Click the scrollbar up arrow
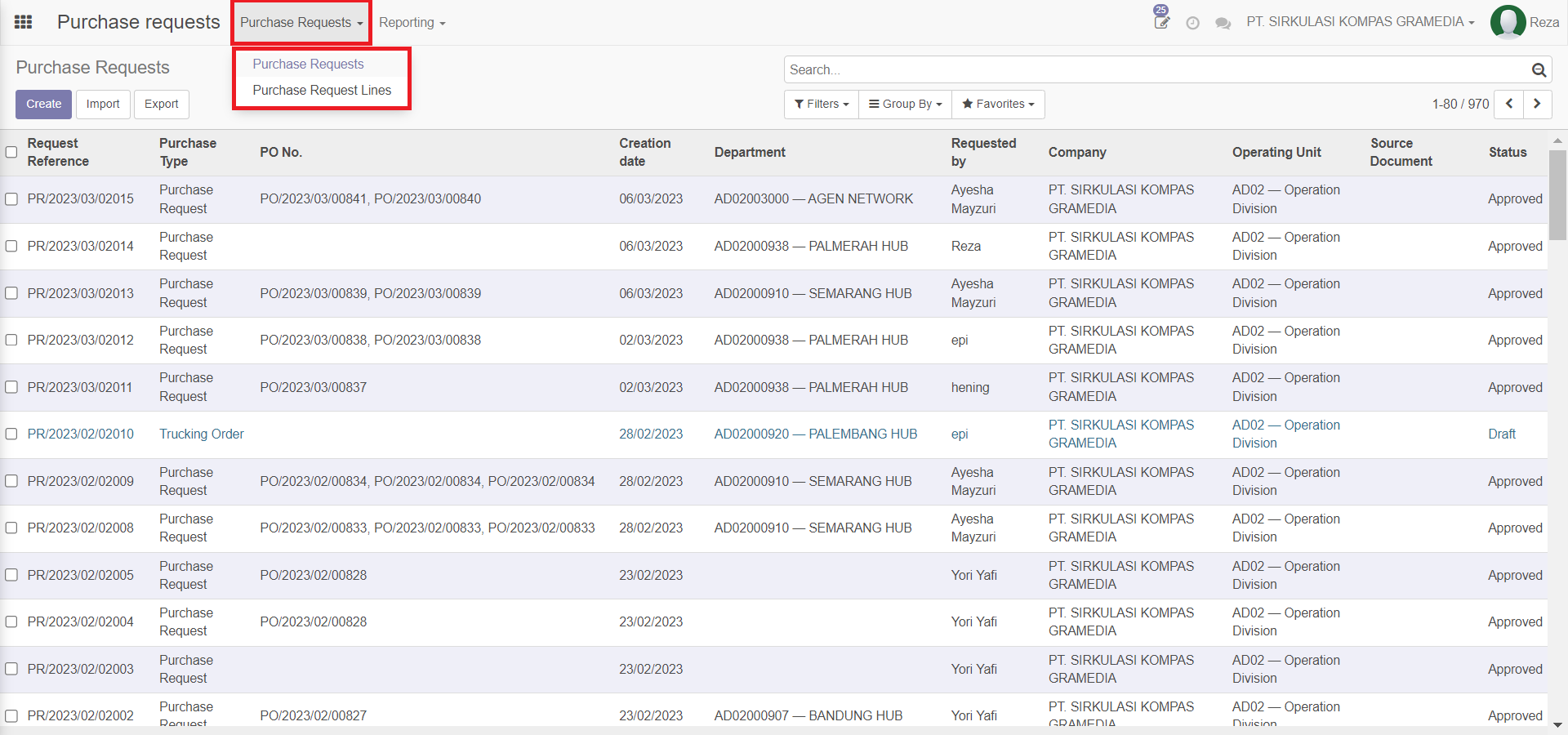This screenshot has height=735, width=1568. click(x=1557, y=140)
